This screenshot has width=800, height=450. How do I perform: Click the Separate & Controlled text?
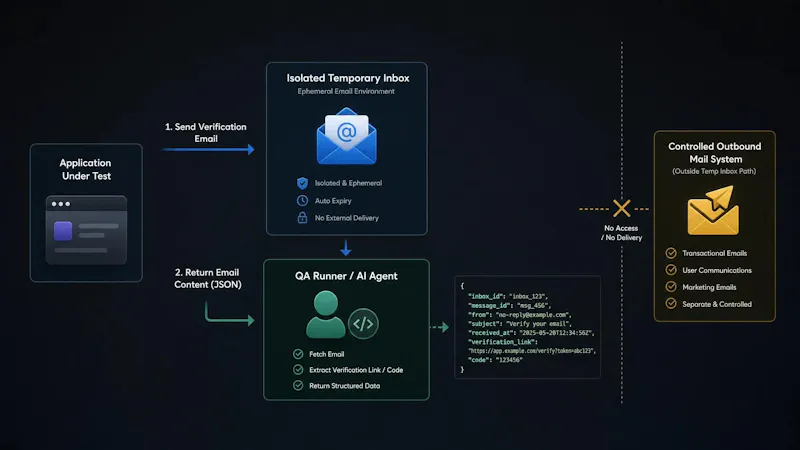click(717, 304)
